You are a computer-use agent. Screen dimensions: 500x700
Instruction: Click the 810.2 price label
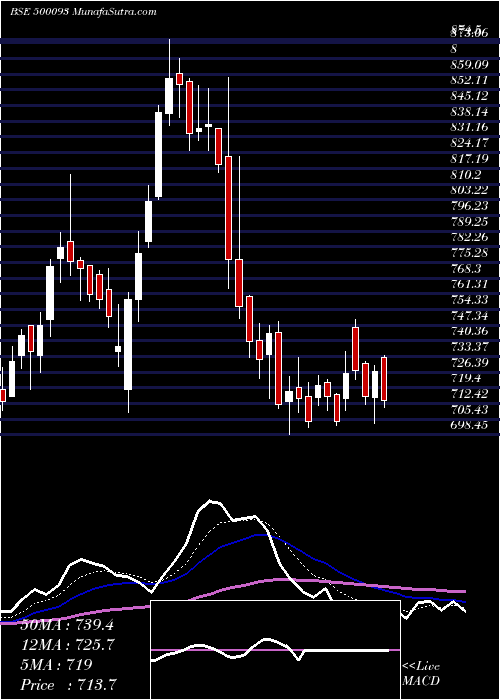465,175
